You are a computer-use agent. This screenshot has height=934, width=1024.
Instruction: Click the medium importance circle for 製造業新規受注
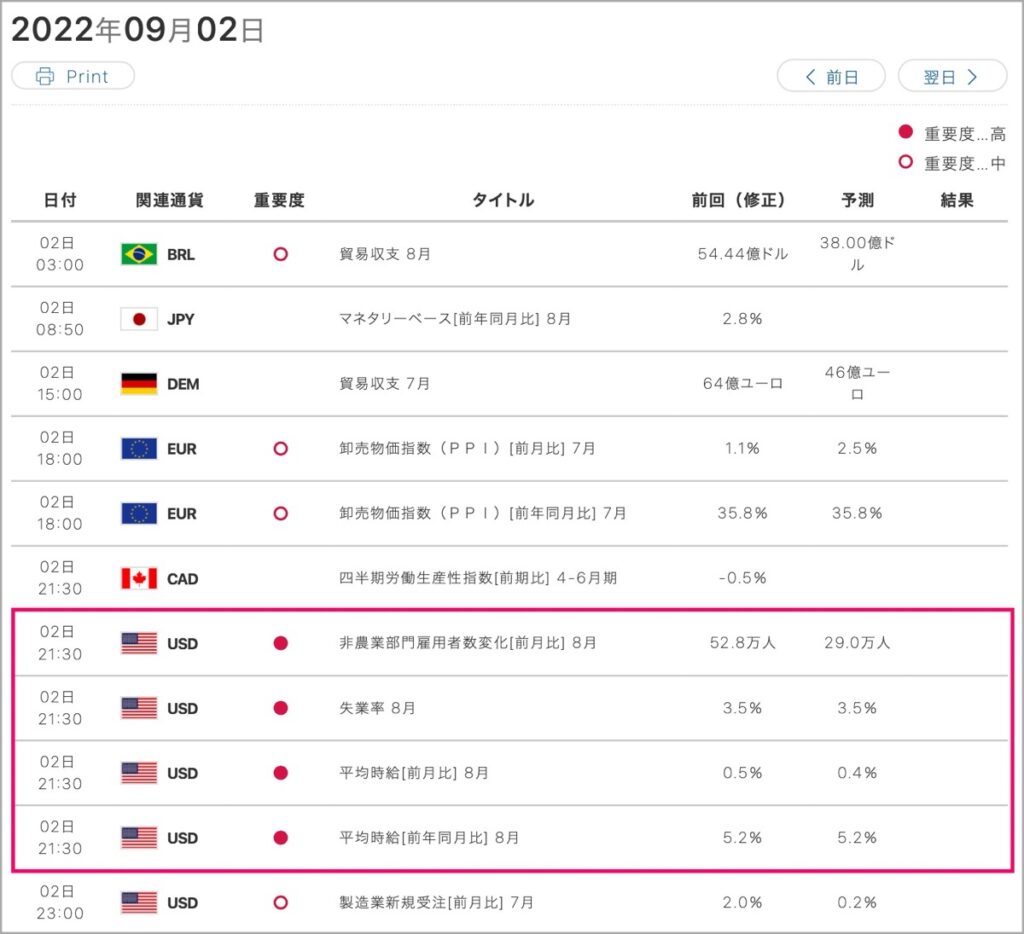pos(281,903)
